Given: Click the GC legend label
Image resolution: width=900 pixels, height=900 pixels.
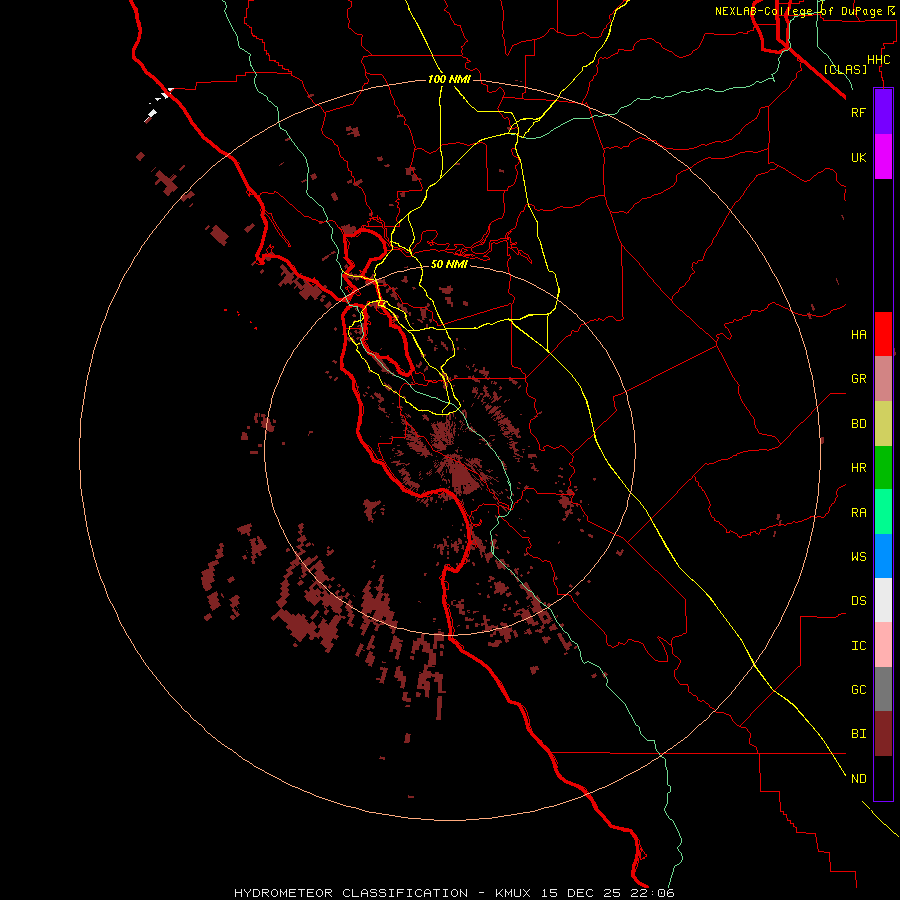Looking at the screenshot, I should [x=858, y=690].
